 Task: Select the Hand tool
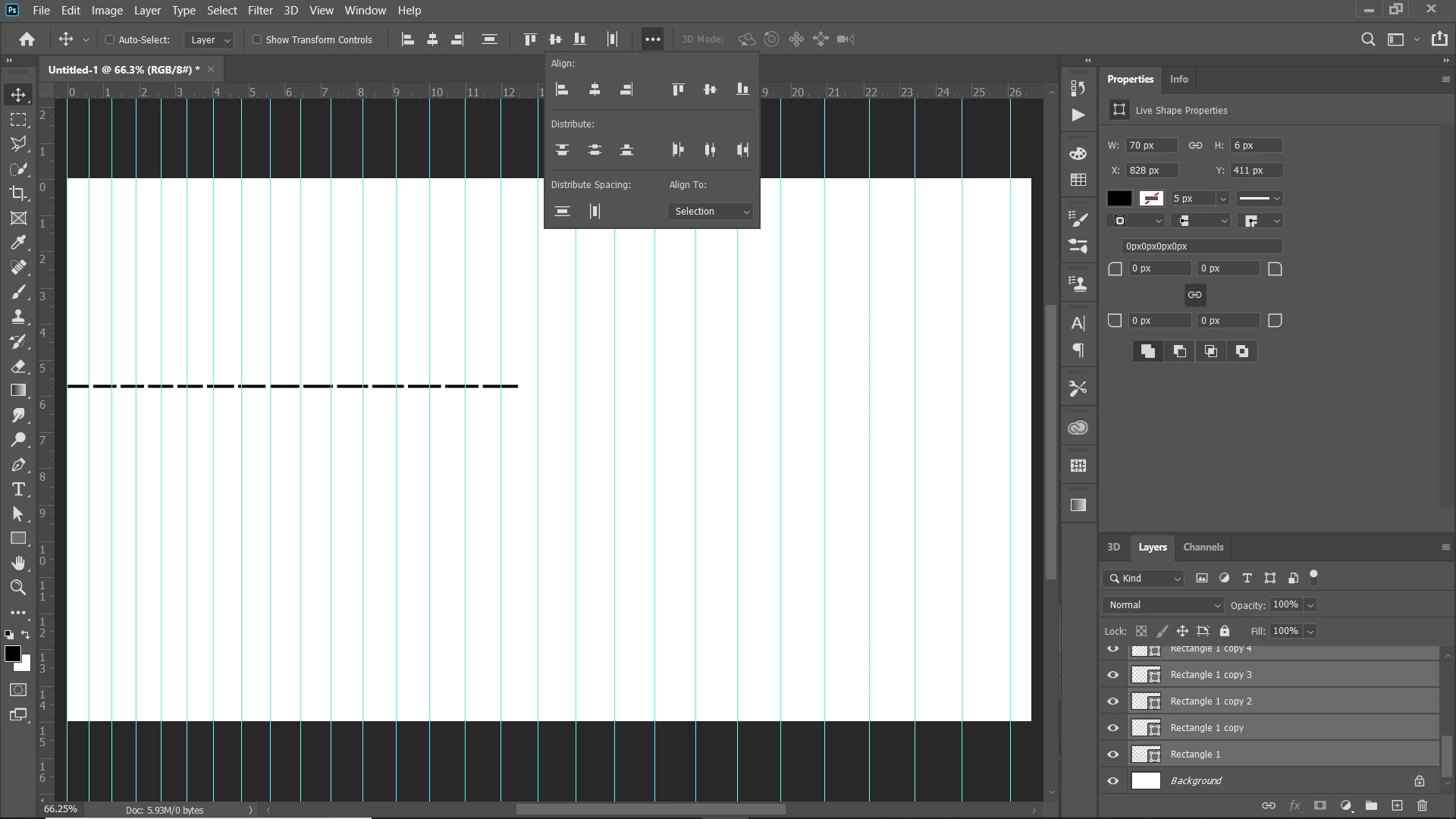point(19,563)
